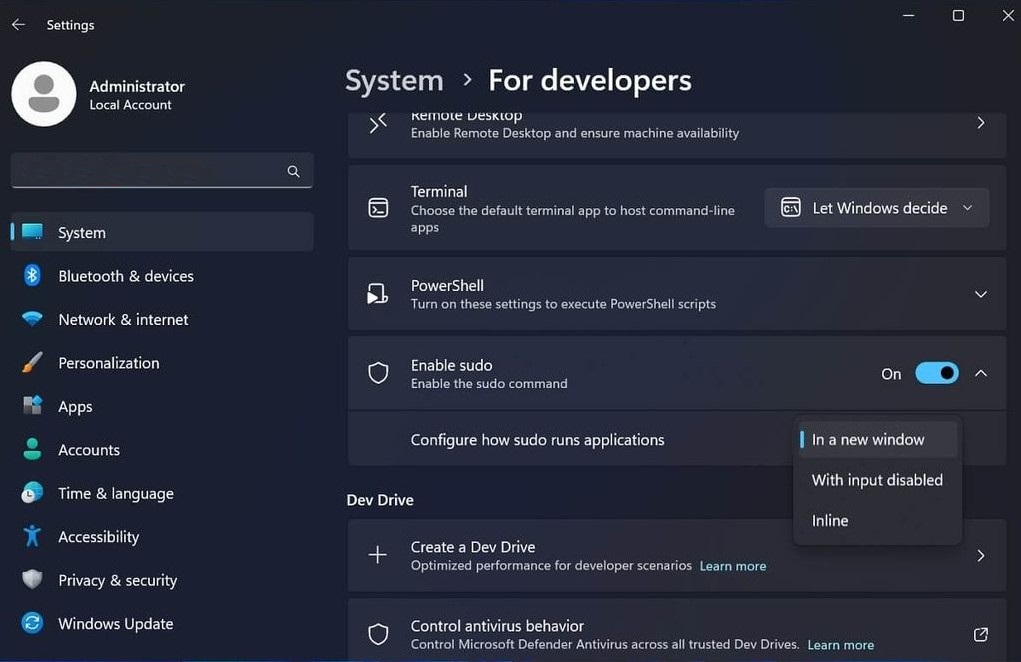
Task: Open Remote Desktop via its right chevron
Action: 981,122
